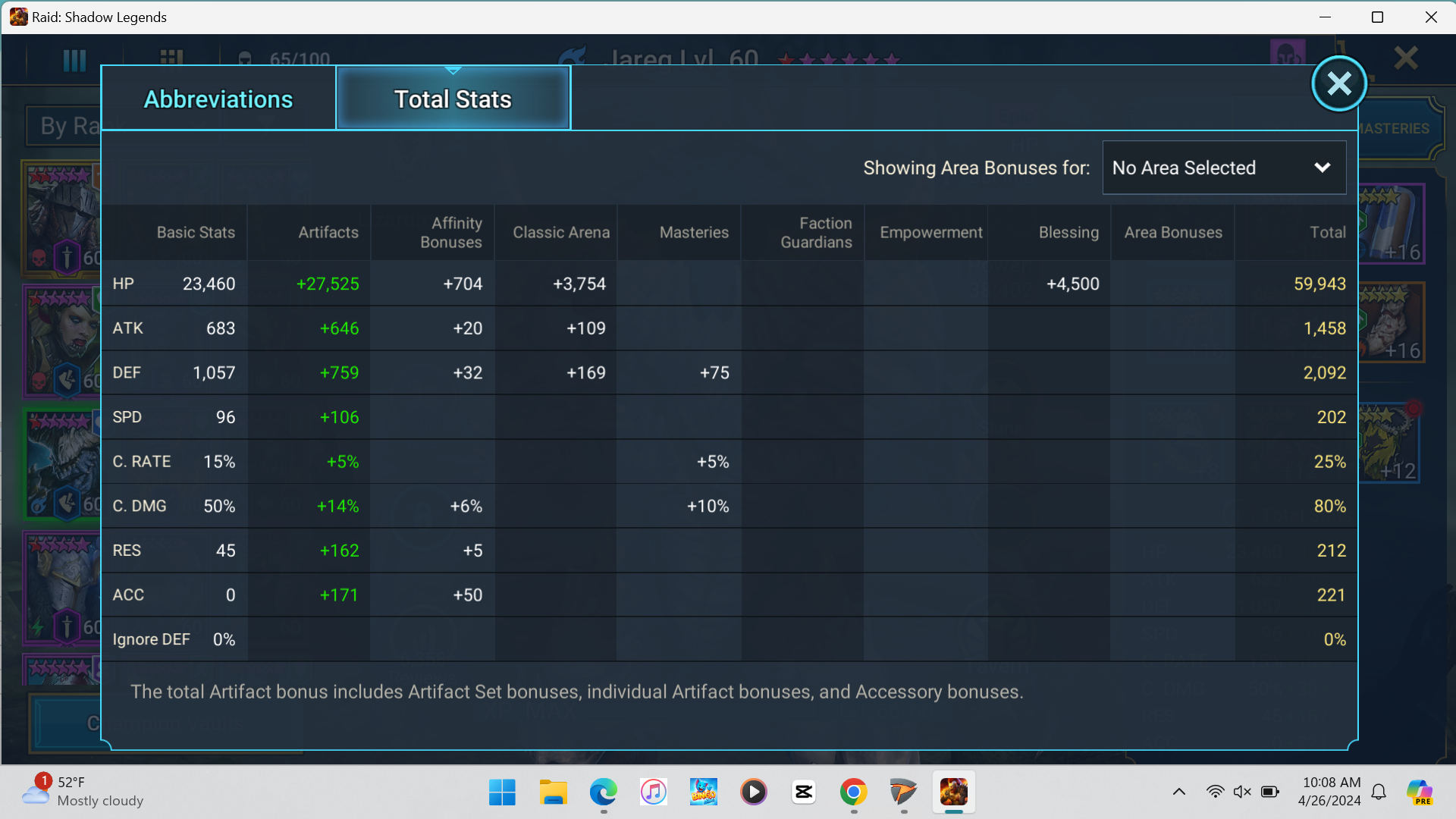Select the first champion portrait in the roster

pyautogui.click(x=62, y=218)
